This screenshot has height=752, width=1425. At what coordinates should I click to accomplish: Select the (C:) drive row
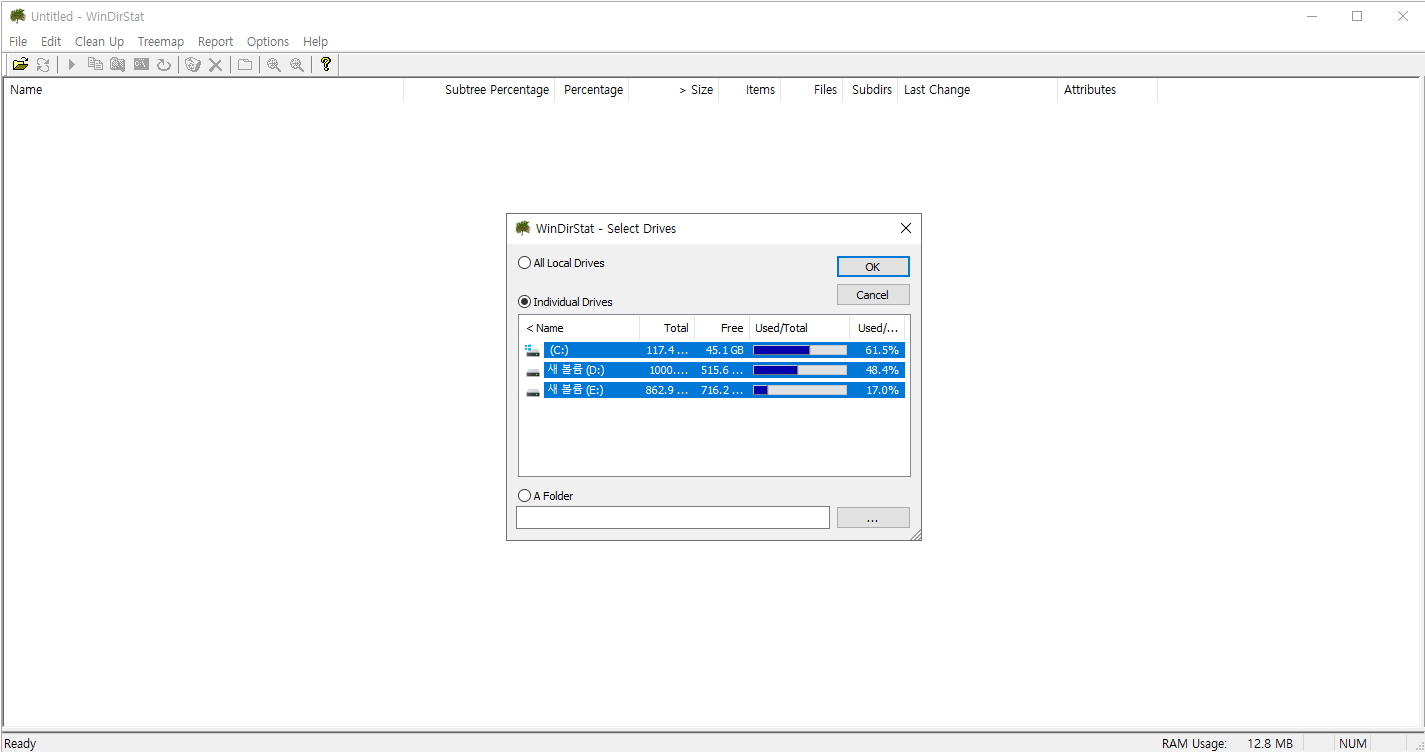(x=714, y=350)
